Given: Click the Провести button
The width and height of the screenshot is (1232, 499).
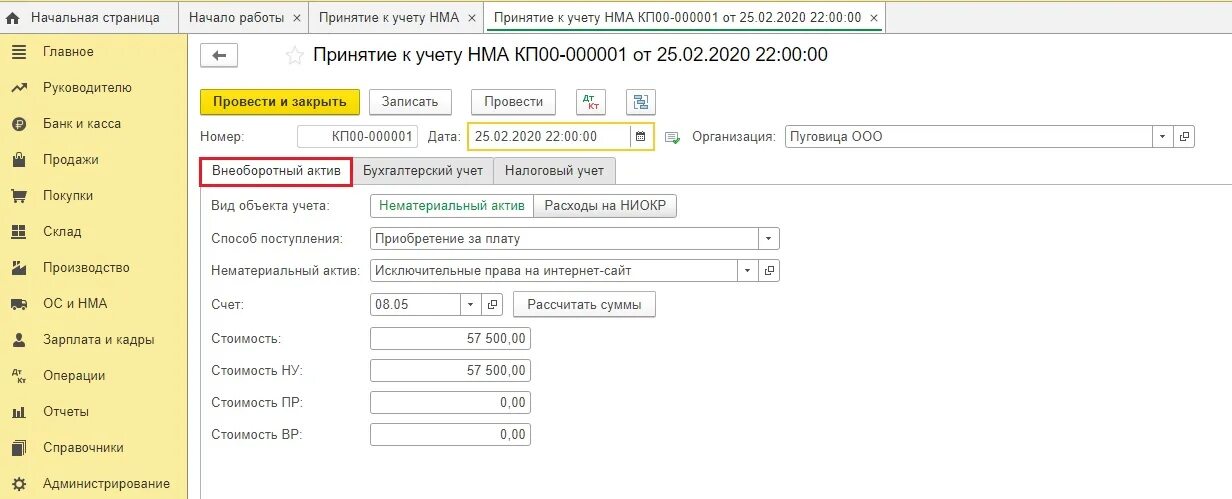Looking at the screenshot, I should click(513, 102).
